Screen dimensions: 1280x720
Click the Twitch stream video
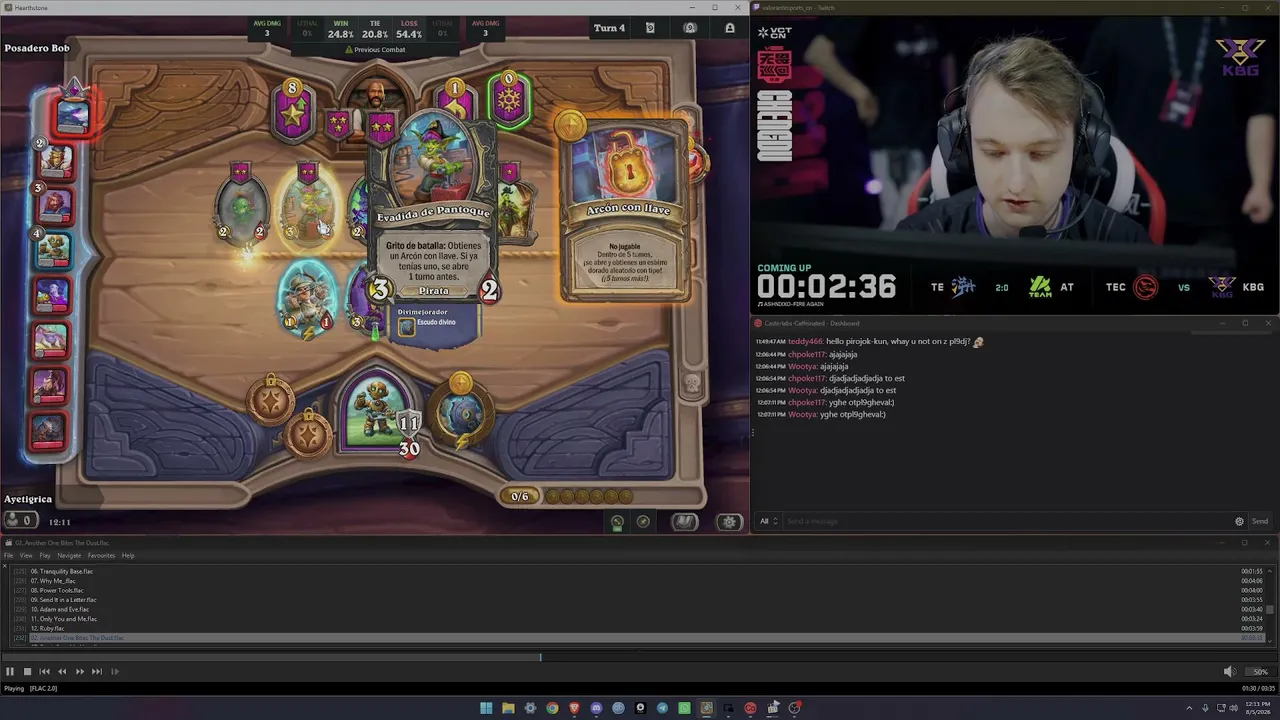click(x=1015, y=165)
